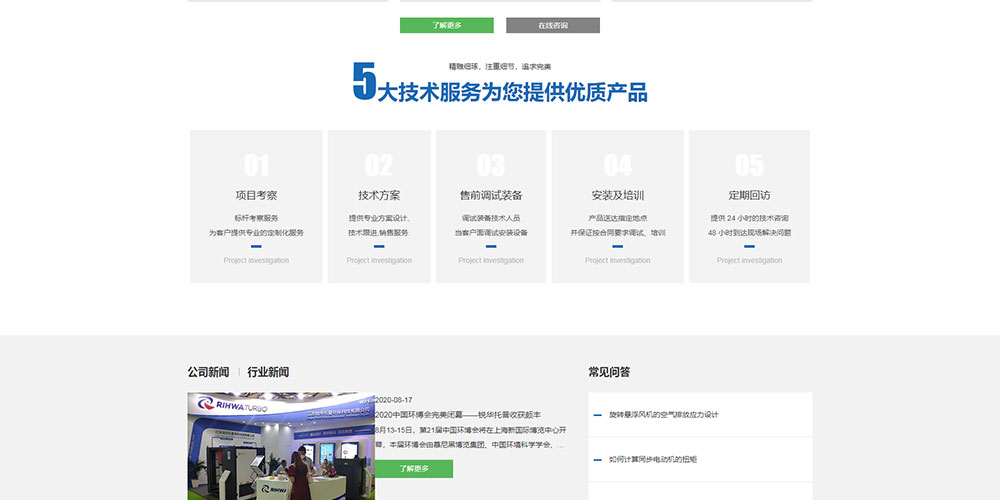Open the 02 技术方案 service card
This screenshot has width=1000, height=500.
tap(379, 206)
